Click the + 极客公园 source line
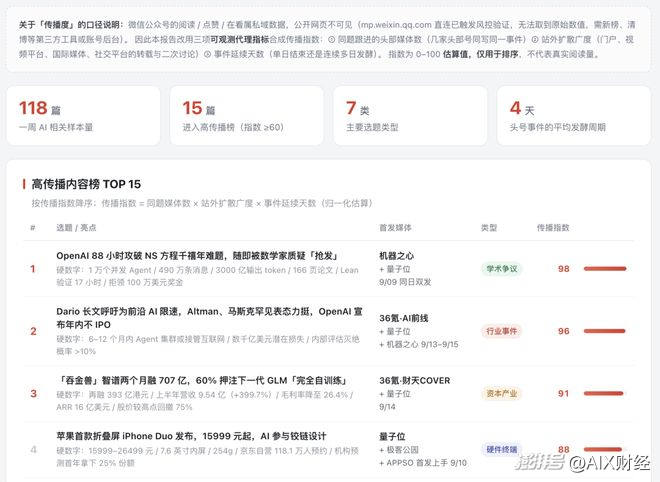This screenshot has height=482, width=660. tap(399, 450)
